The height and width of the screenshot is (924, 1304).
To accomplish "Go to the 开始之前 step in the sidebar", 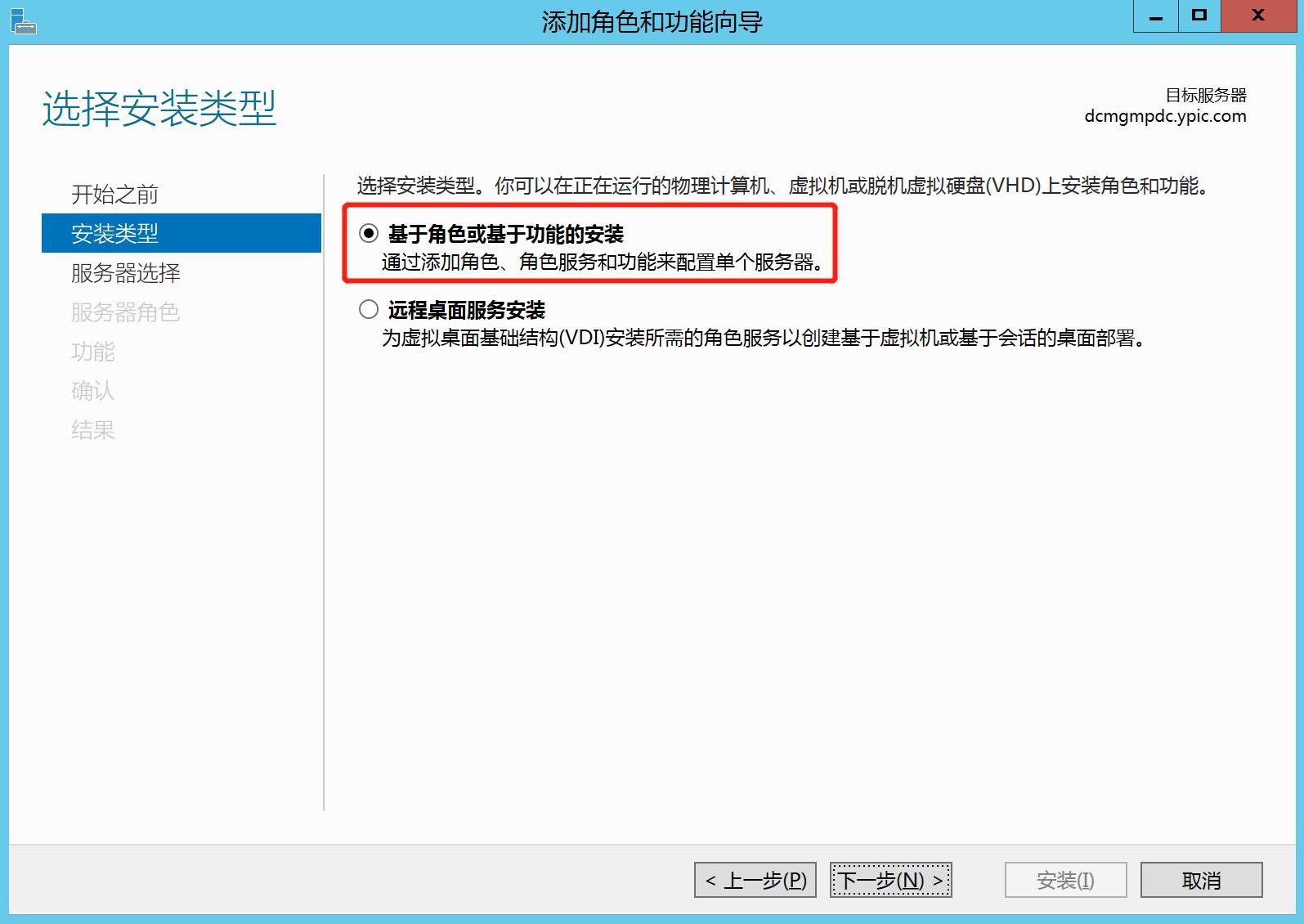I will coord(114,195).
